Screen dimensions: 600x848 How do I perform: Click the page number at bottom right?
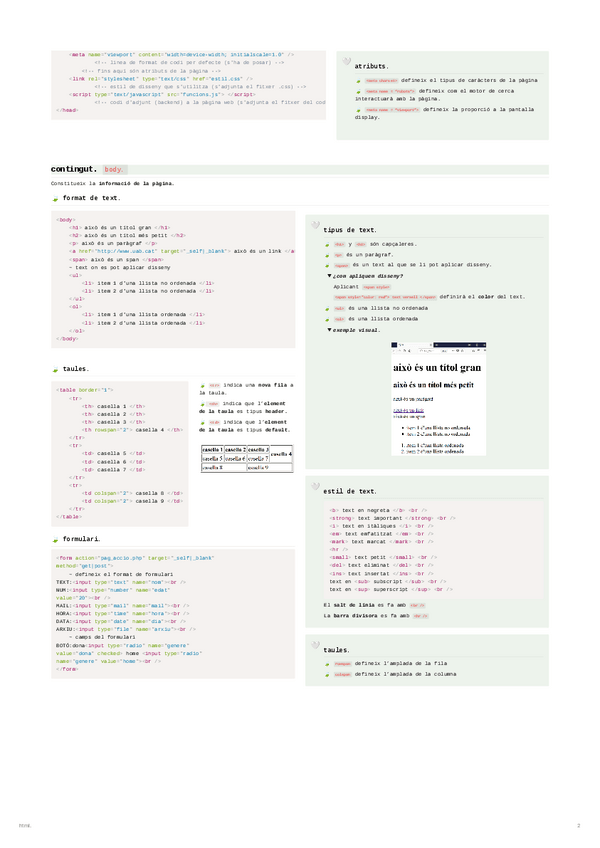click(578, 825)
